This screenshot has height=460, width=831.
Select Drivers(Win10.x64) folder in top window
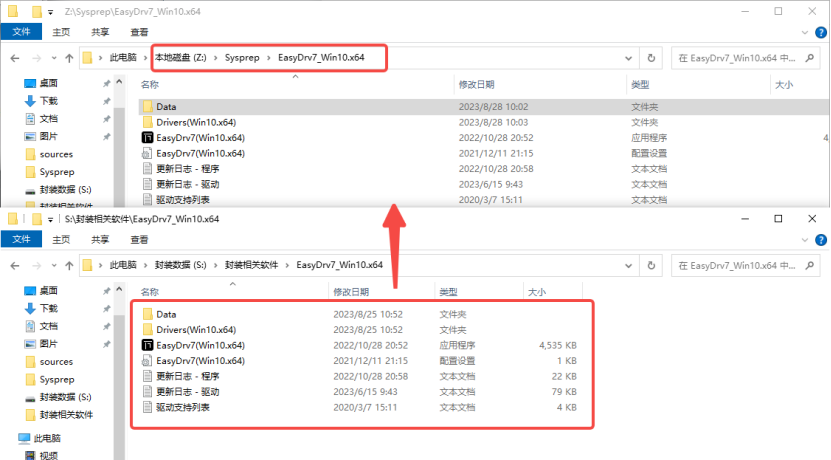click(196, 122)
